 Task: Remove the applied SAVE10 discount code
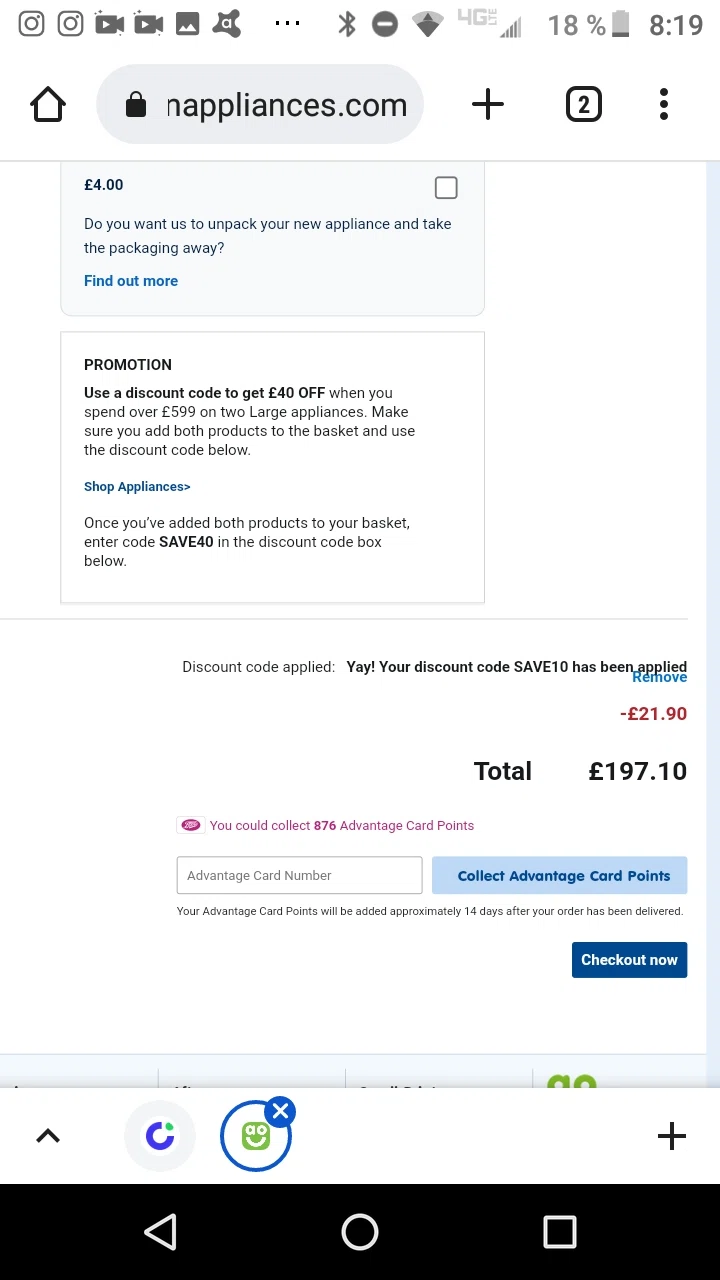660,679
